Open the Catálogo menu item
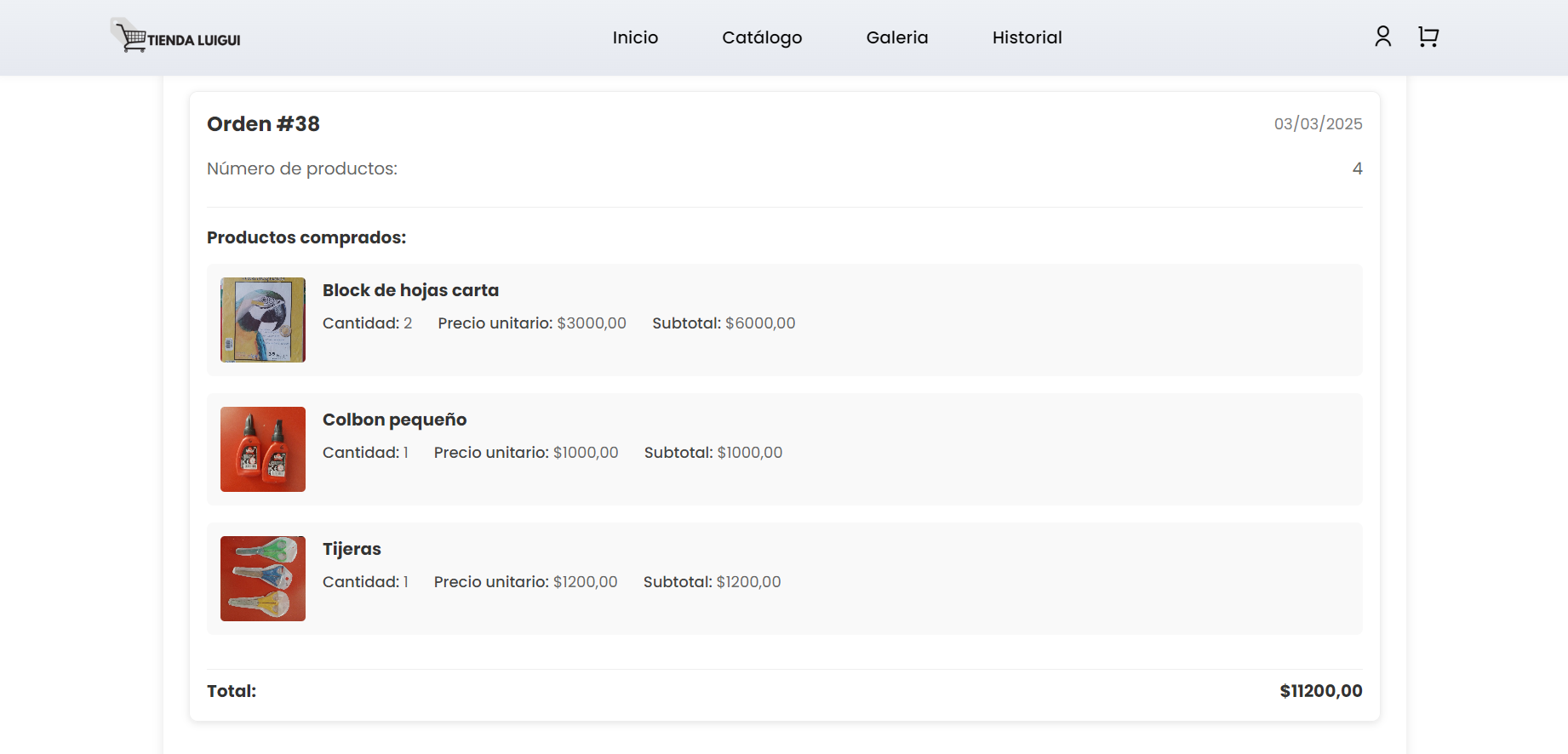This screenshot has height=754, width=1568. (x=762, y=37)
